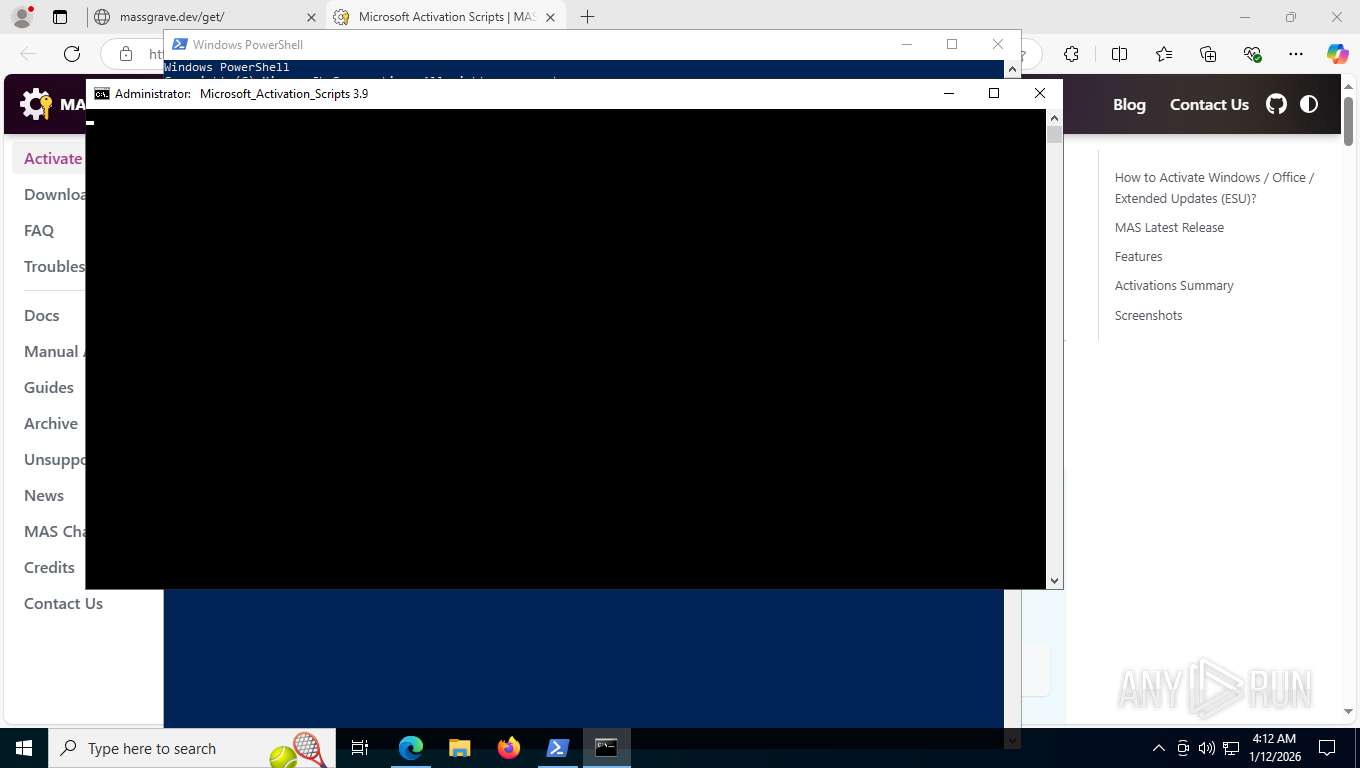
Task: Open Docs in the sidebar
Action: (42, 315)
